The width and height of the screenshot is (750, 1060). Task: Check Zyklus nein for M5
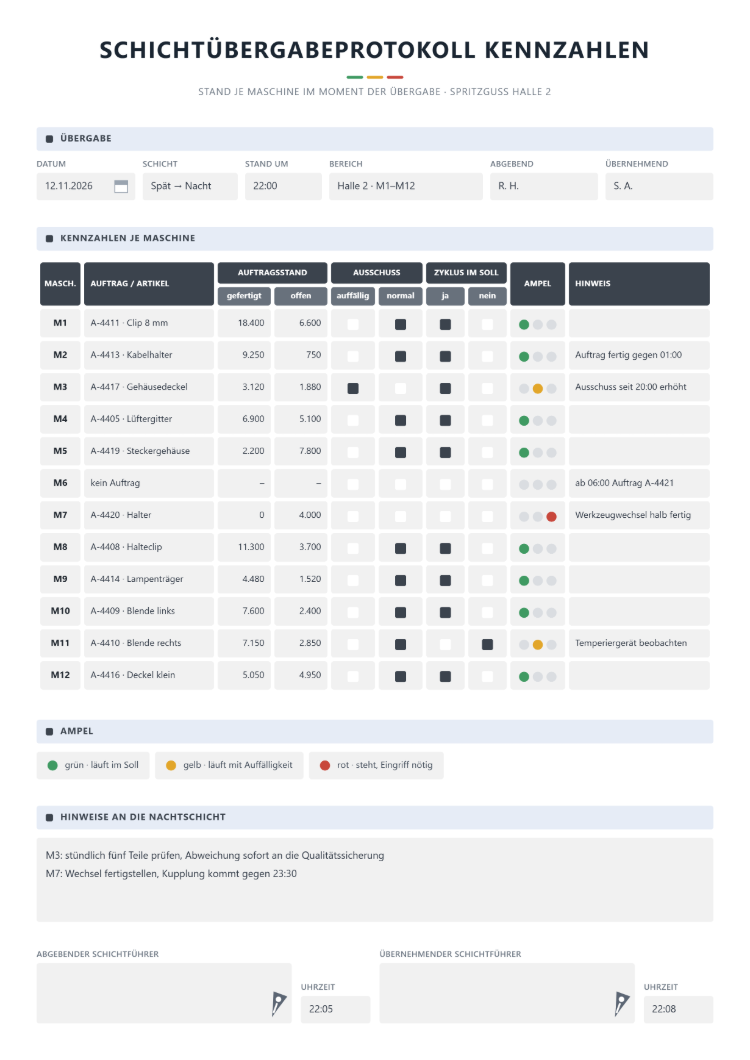pos(487,452)
